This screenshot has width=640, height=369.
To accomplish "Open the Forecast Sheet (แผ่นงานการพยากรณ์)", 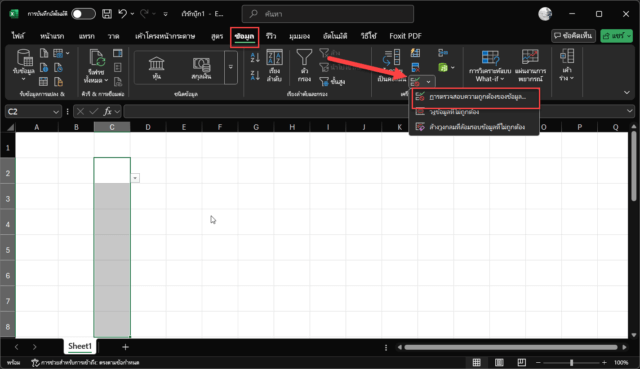I will click(x=530, y=65).
